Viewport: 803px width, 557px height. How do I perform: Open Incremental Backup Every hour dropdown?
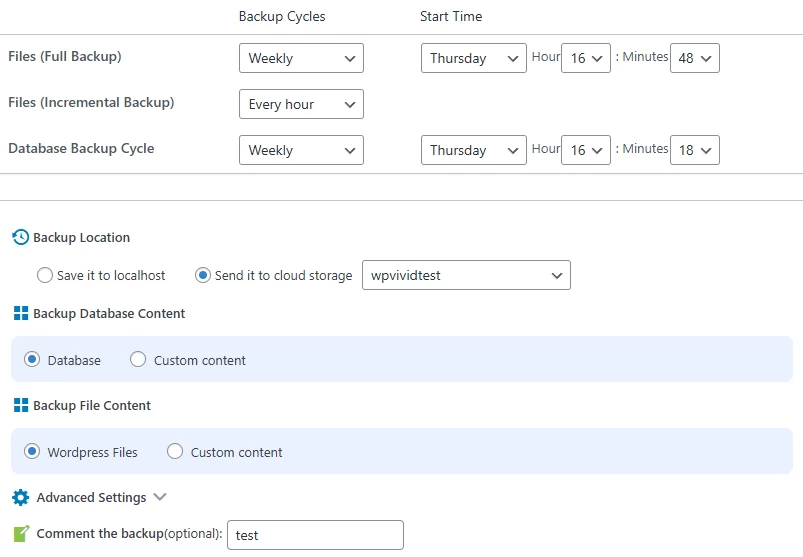(301, 104)
